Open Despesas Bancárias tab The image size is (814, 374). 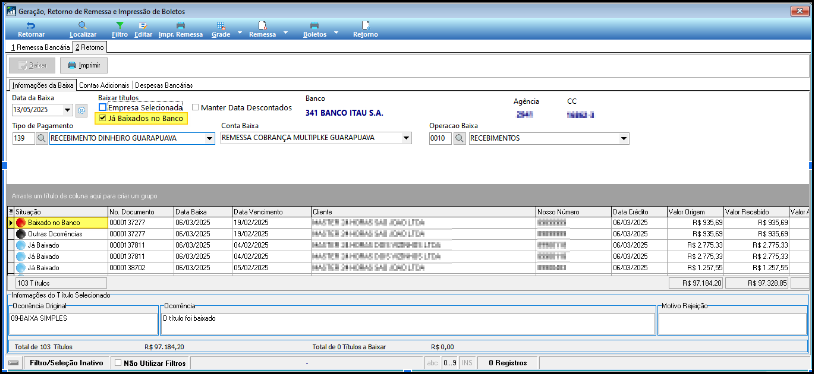pos(164,85)
